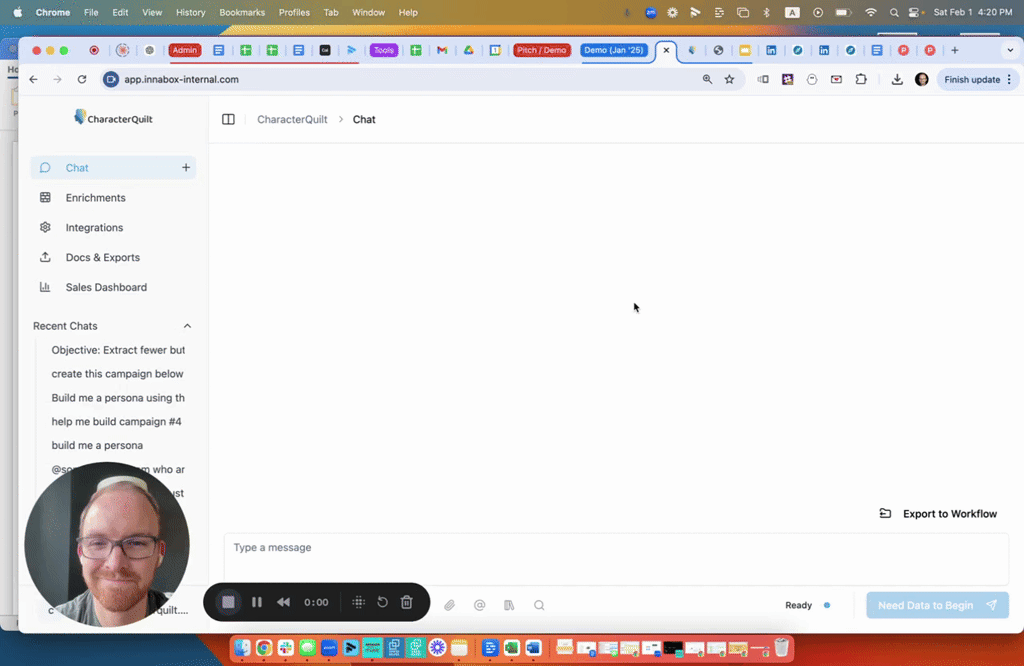
Task: Focus the Type a message field
Action: coord(616,558)
